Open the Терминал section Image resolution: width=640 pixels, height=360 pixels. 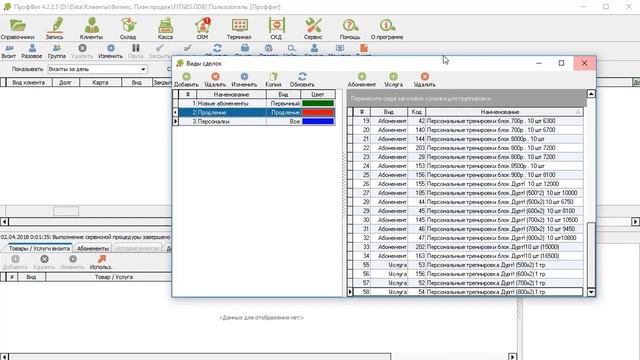239,29
